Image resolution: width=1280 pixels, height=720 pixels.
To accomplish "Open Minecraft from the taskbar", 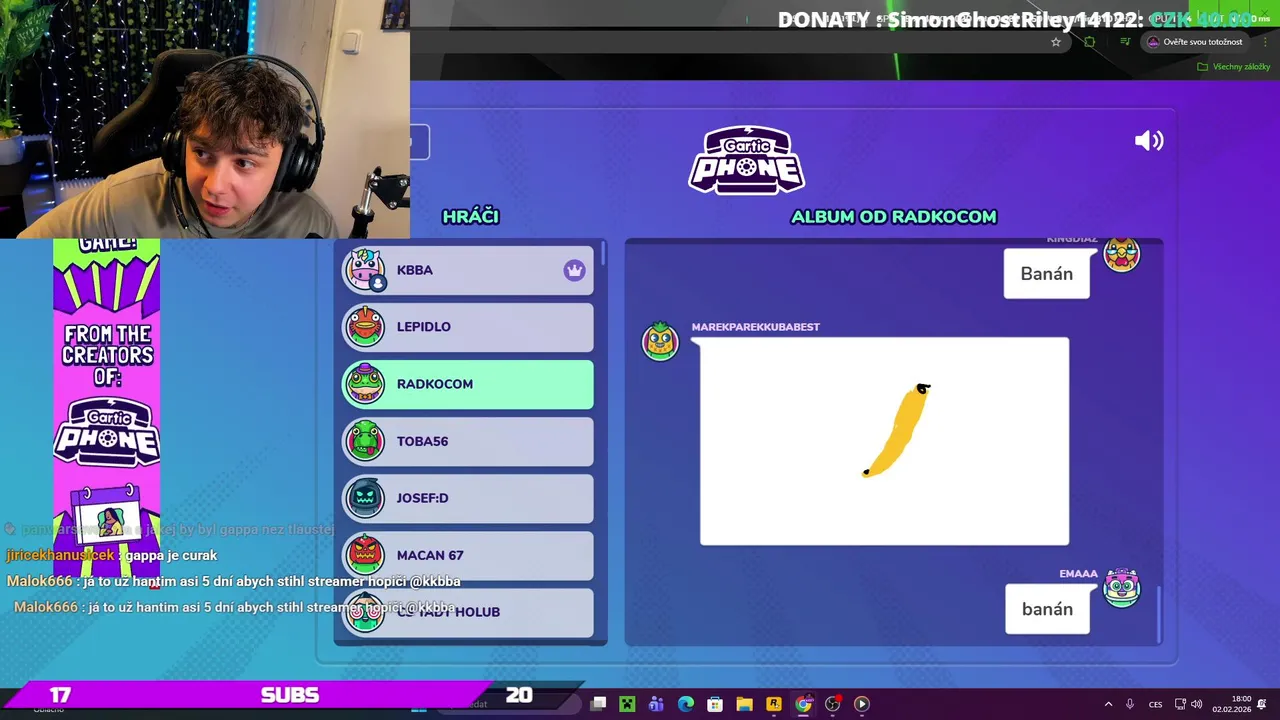I will coord(627,704).
